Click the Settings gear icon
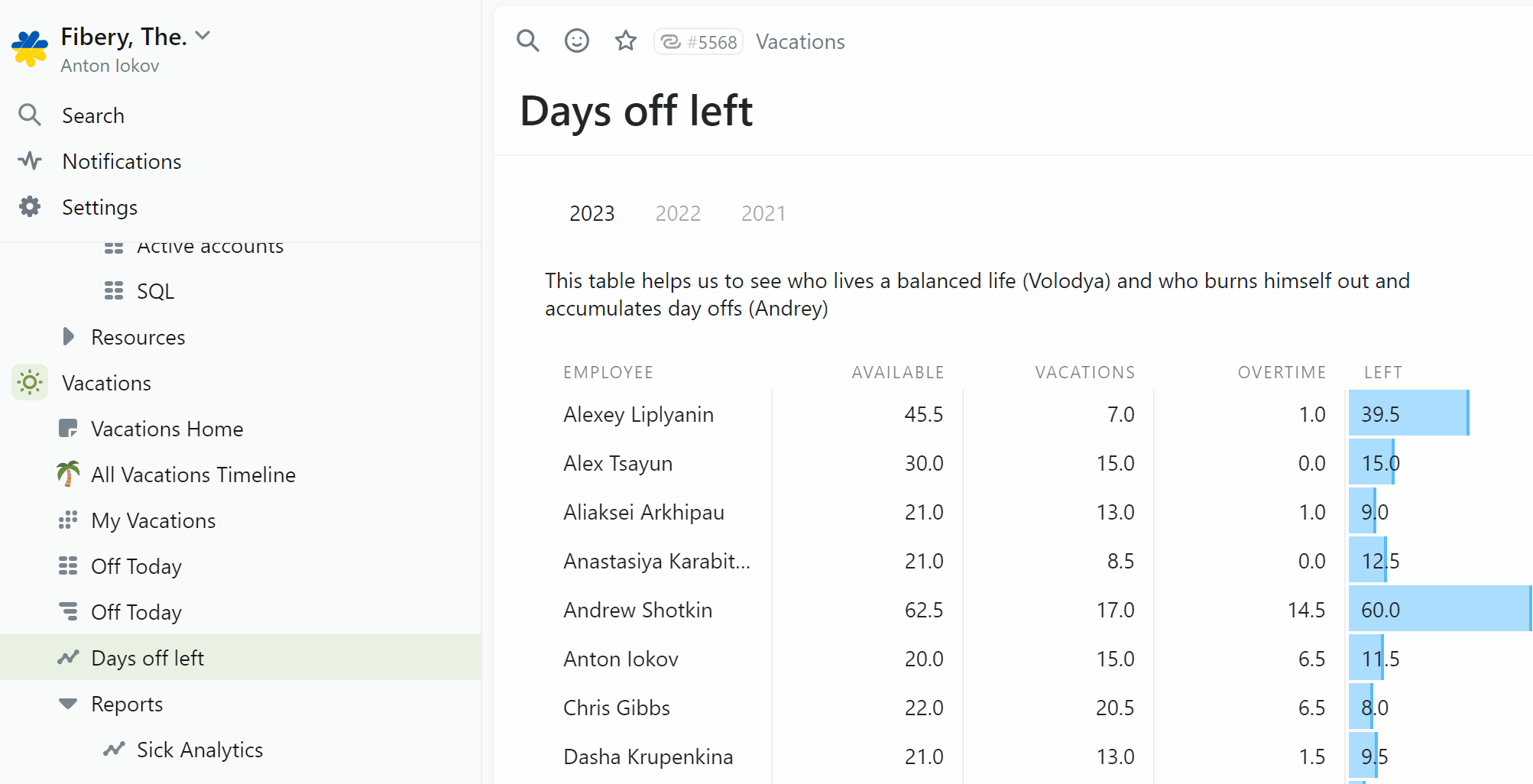 pyautogui.click(x=30, y=207)
